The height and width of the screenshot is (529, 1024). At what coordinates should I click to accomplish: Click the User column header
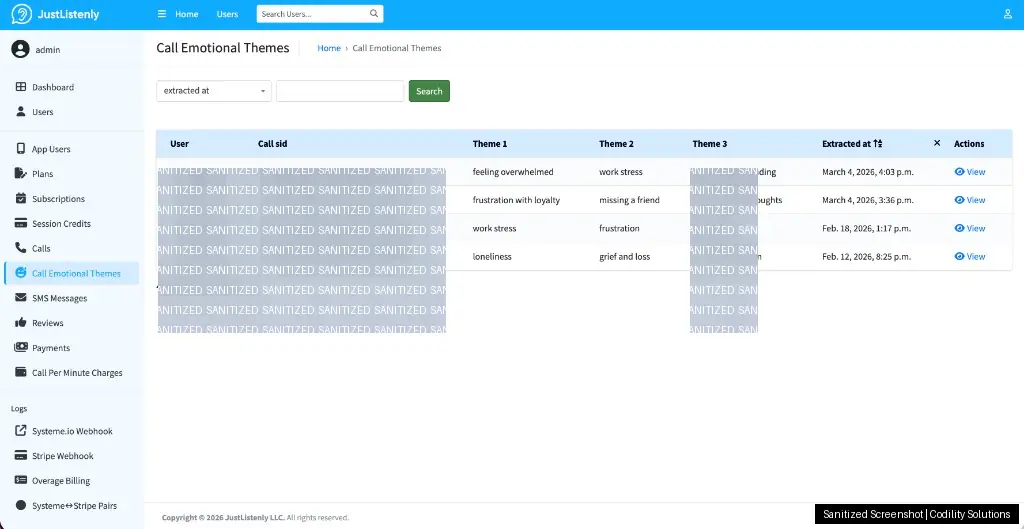pyautogui.click(x=180, y=144)
